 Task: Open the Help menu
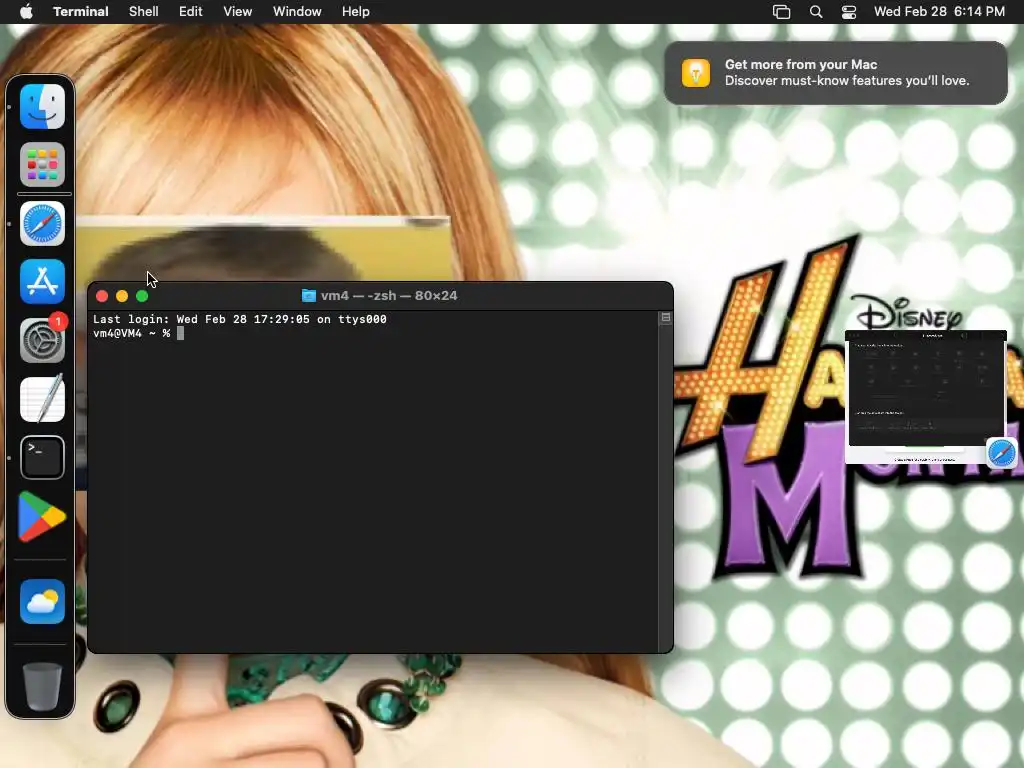tap(356, 12)
